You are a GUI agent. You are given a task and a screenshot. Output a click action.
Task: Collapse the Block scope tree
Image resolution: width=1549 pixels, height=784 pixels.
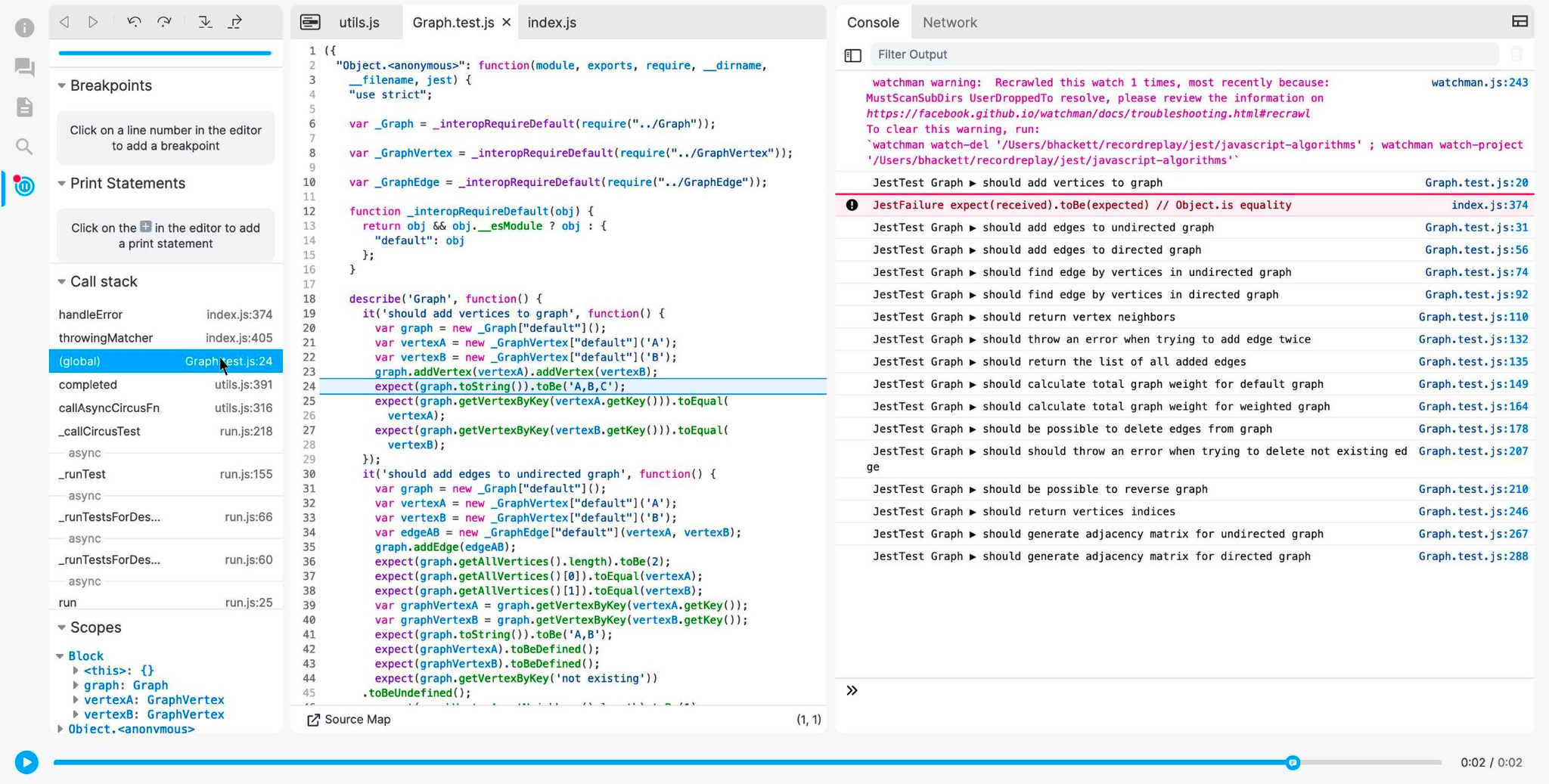61,656
